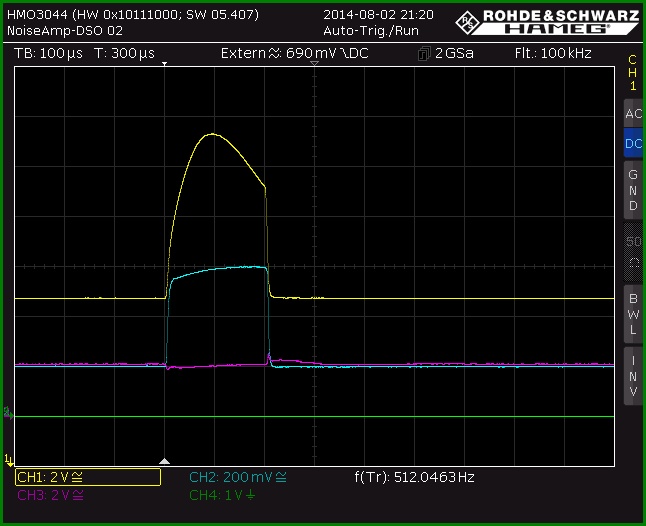Toggle BWL bandwidth limit

coord(633,314)
